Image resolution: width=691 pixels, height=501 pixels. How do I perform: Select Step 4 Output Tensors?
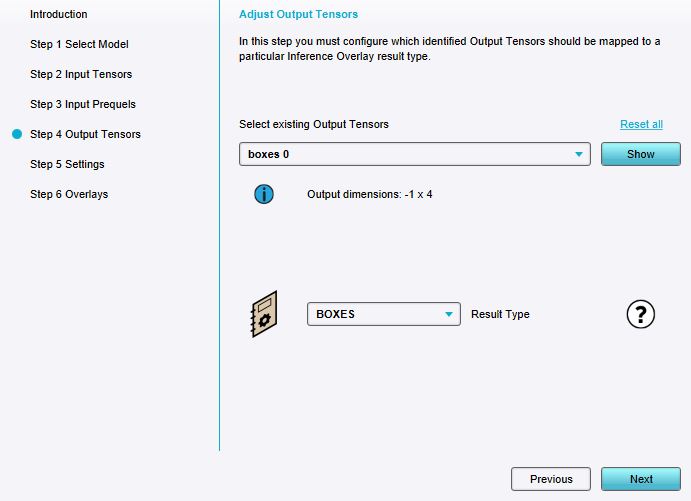[x=85, y=134]
